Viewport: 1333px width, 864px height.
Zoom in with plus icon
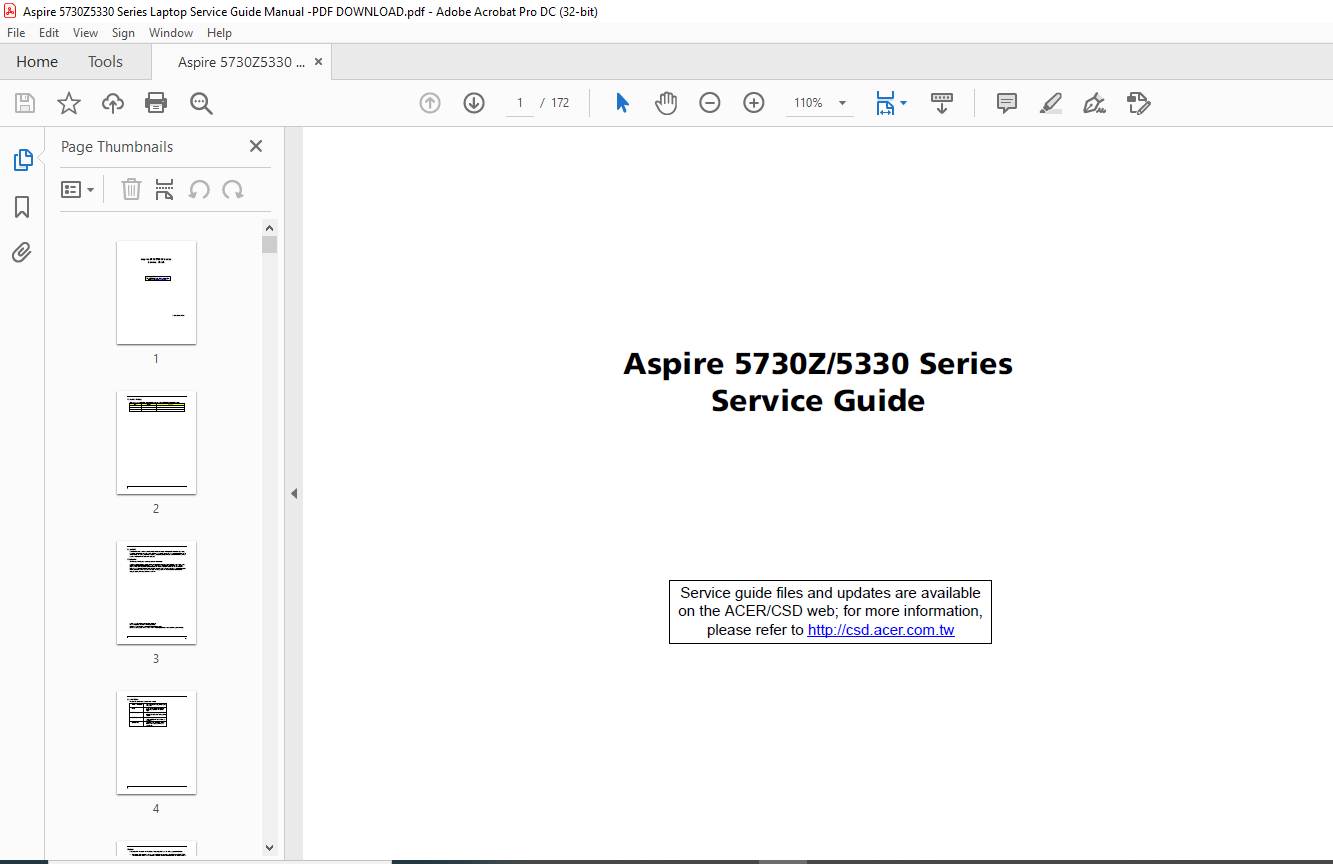(754, 103)
